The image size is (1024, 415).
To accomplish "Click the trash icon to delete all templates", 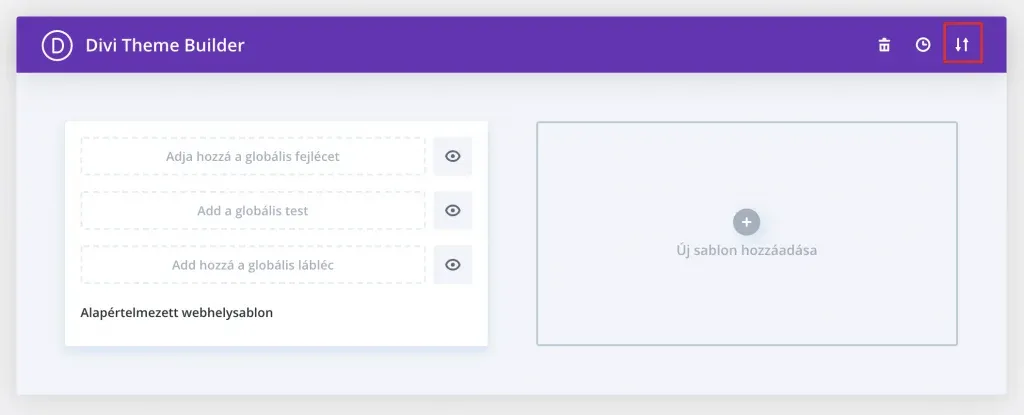I will click(x=884, y=45).
